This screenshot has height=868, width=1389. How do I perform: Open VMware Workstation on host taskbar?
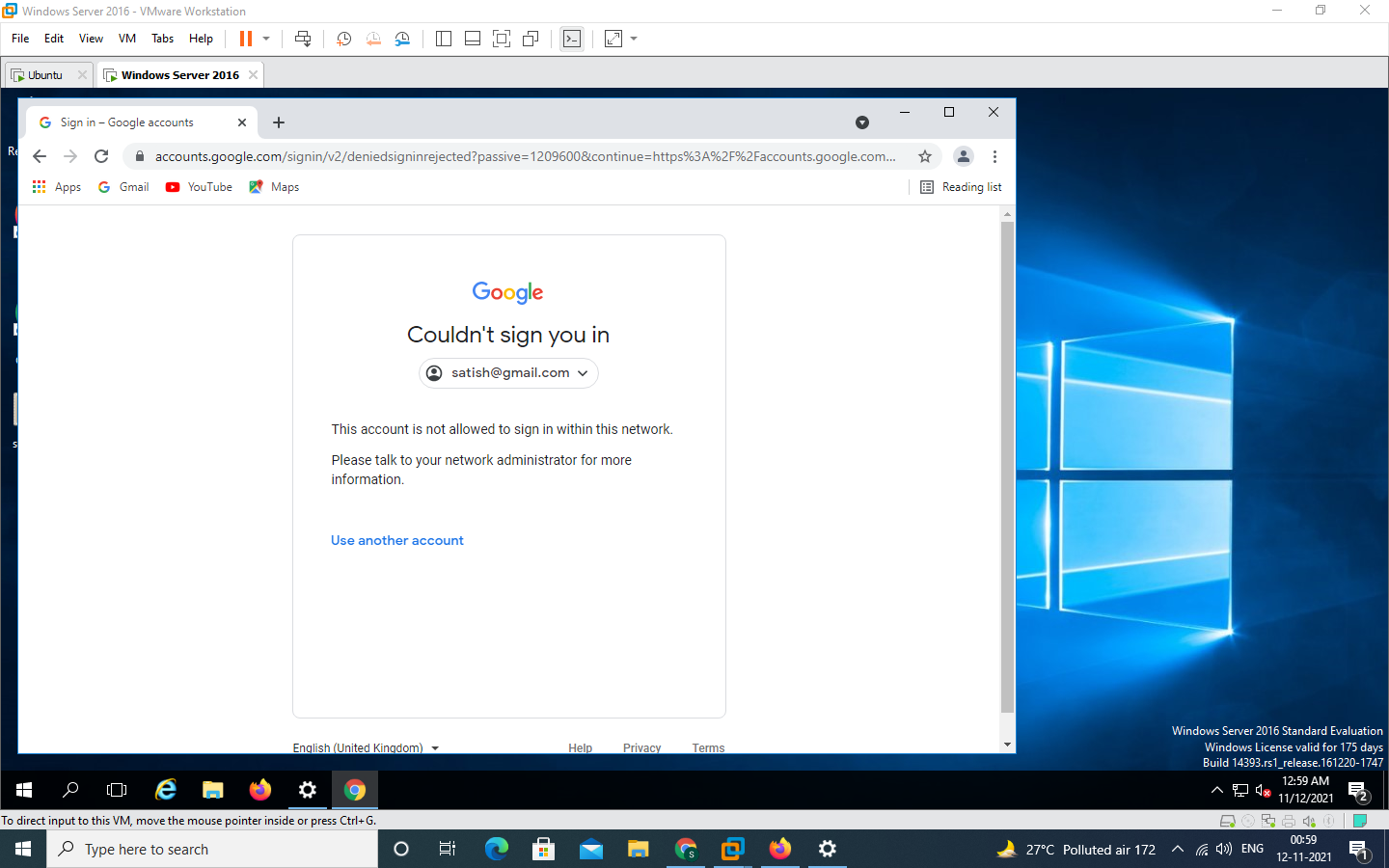click(733, 849)
